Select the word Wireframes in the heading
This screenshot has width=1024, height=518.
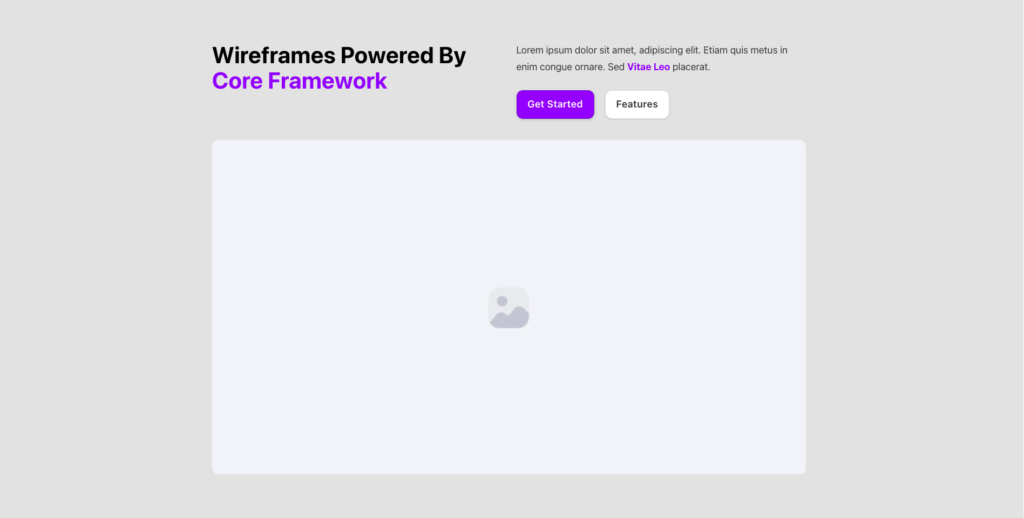[273, 56]
